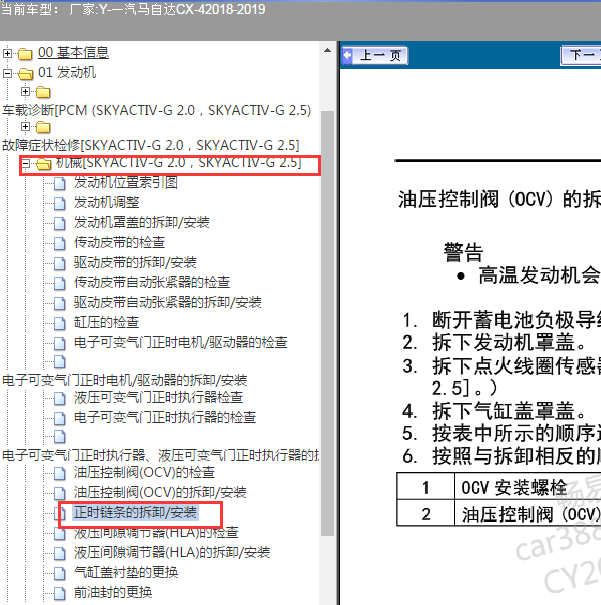This screenshot has height=605, width=601.
Task: Open 发动机调整 page
Action: tap(106, 202)
